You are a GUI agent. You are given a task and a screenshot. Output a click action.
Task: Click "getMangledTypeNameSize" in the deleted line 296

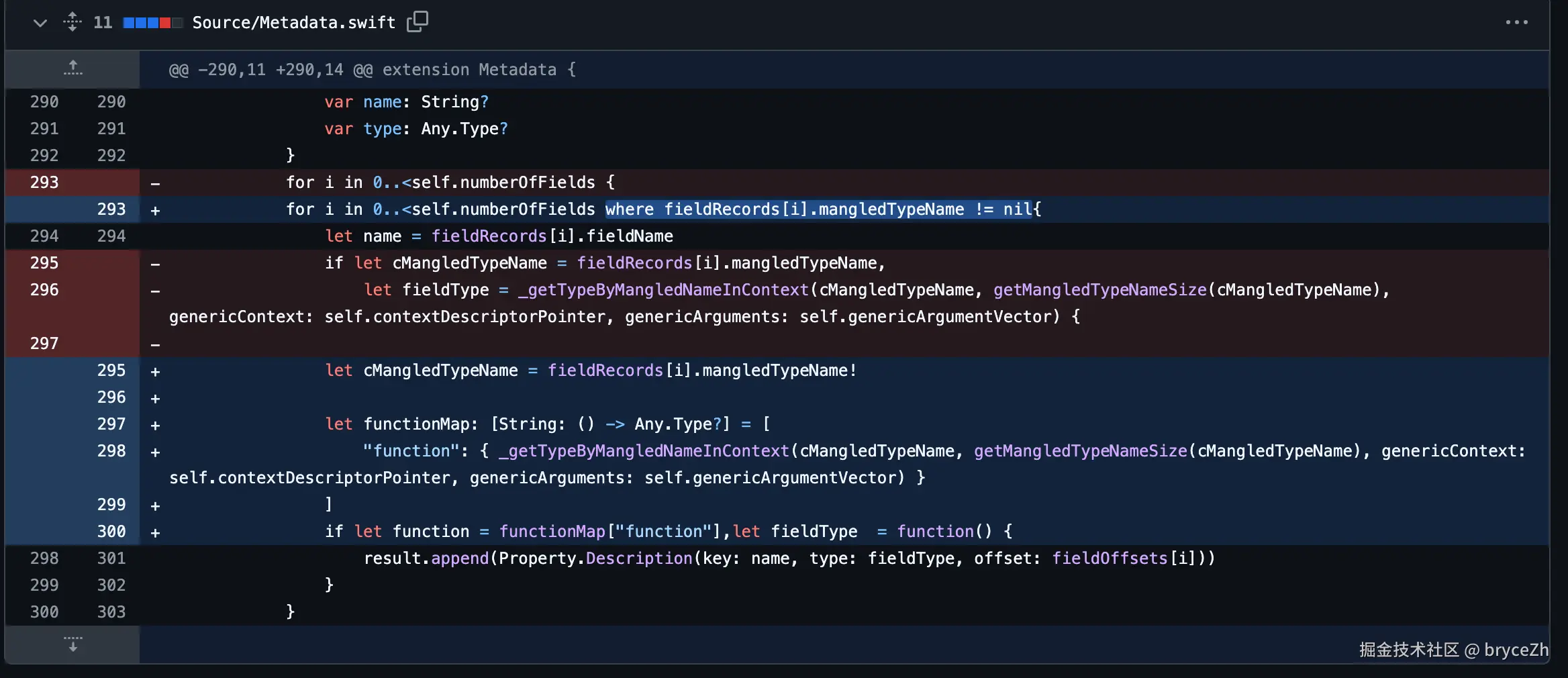(x=1100, y=290)
